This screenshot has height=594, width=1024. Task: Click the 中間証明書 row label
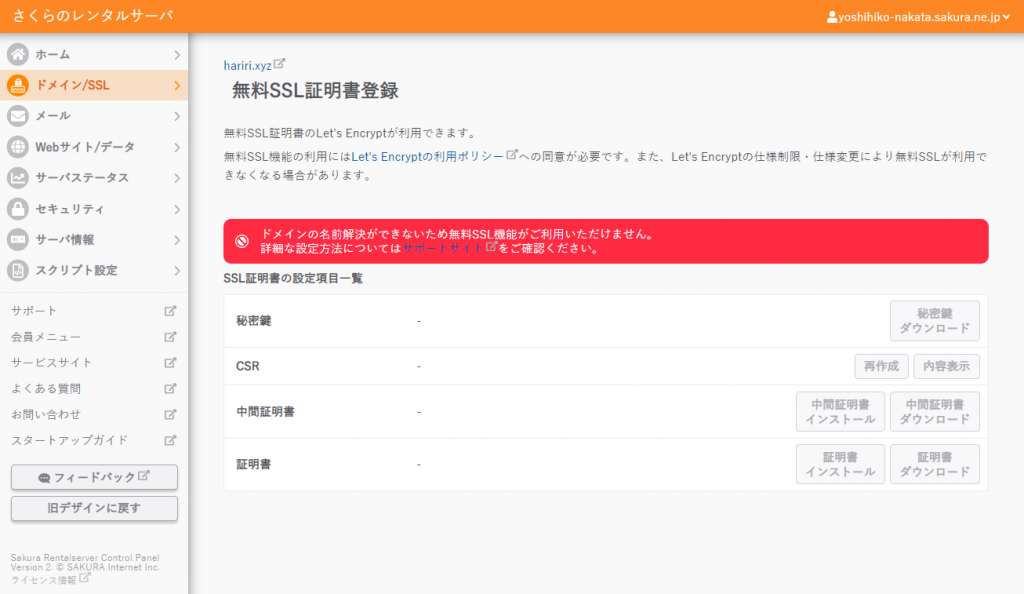[x=265, y=412]
